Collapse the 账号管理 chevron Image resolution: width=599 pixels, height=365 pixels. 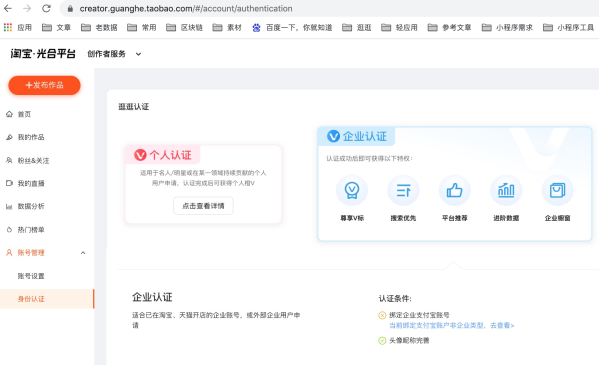[x=83, y=253]
